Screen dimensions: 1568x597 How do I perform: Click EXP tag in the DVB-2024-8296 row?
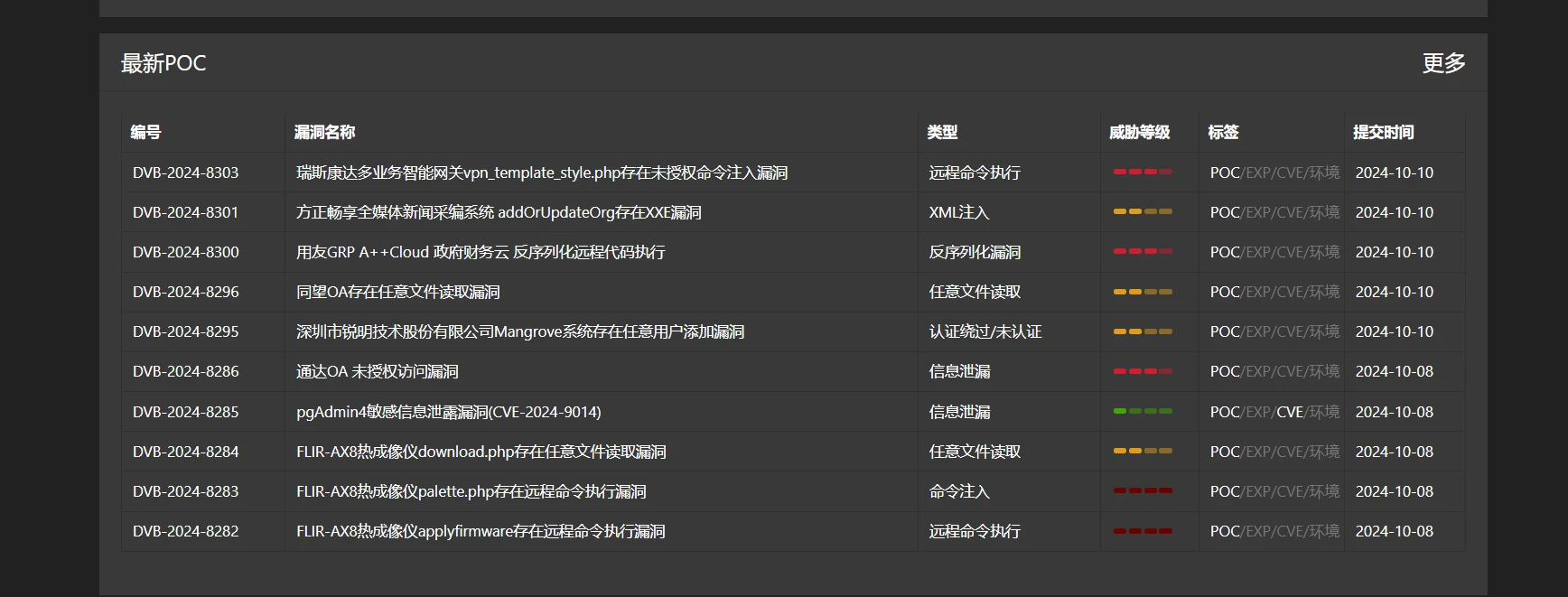click(x=1257, y=292)
